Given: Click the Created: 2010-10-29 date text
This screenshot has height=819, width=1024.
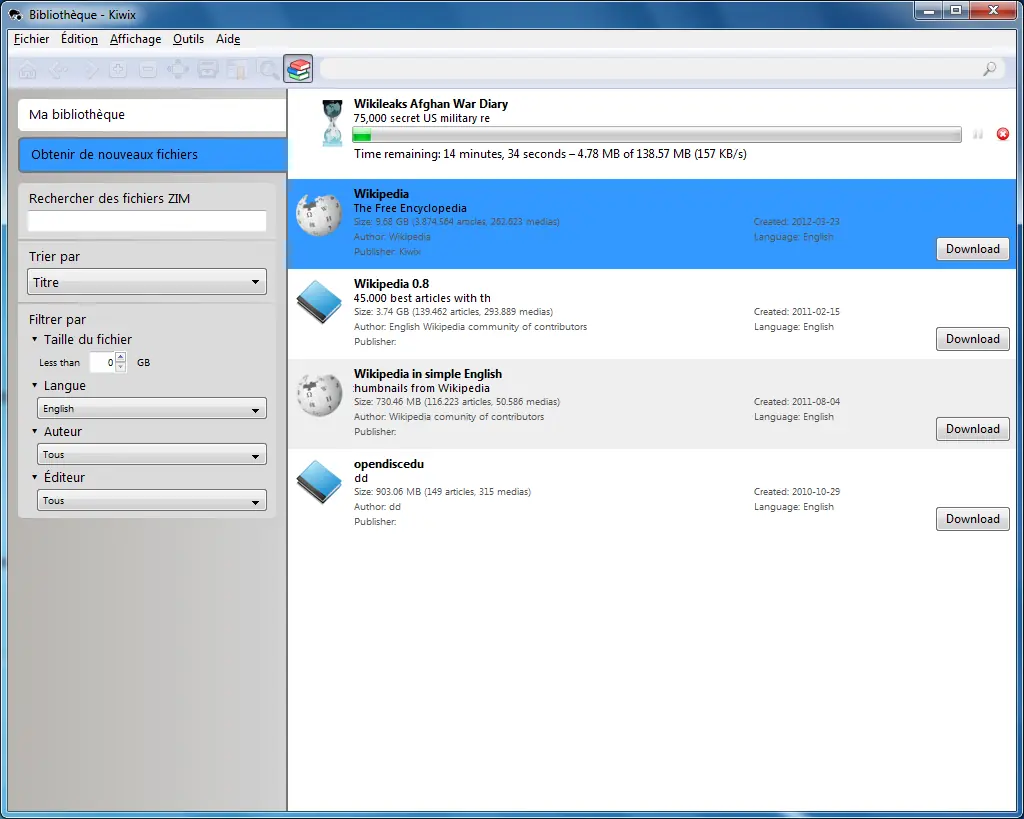Looking at the screenshot, I should click(797, 492).
